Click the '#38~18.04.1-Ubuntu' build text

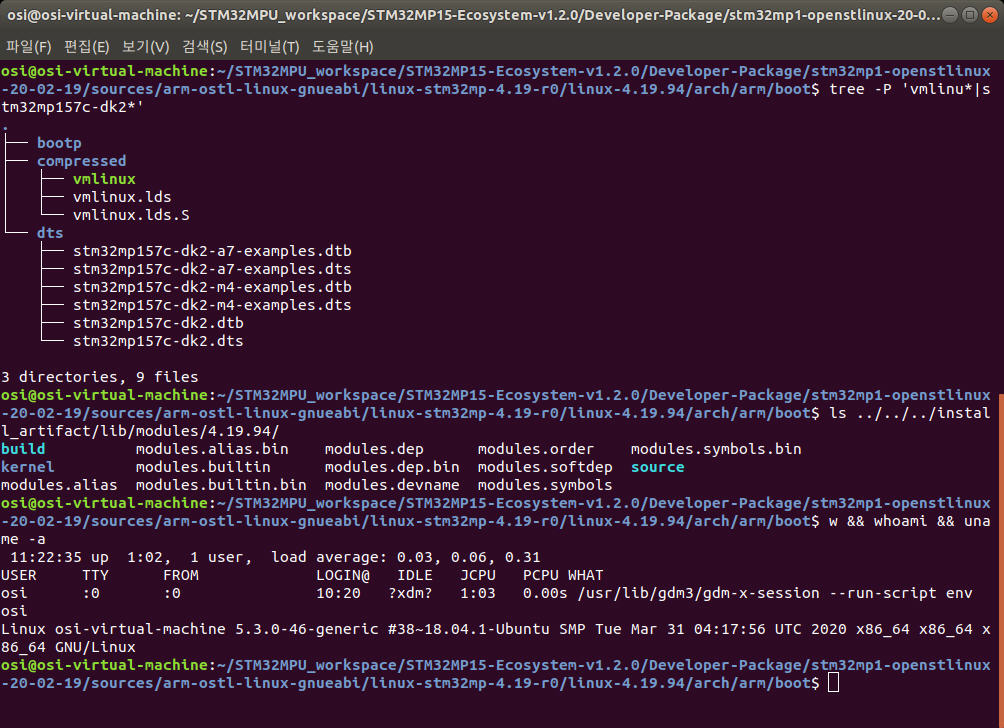(469, 629)
